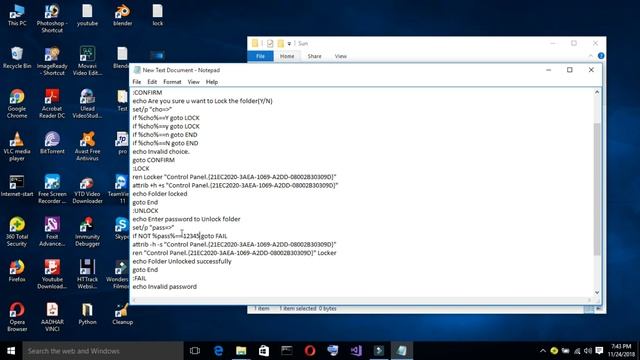Click the ':CONFIRM' label line
This screenshot has width=640, height=360.
coord(147,93)
